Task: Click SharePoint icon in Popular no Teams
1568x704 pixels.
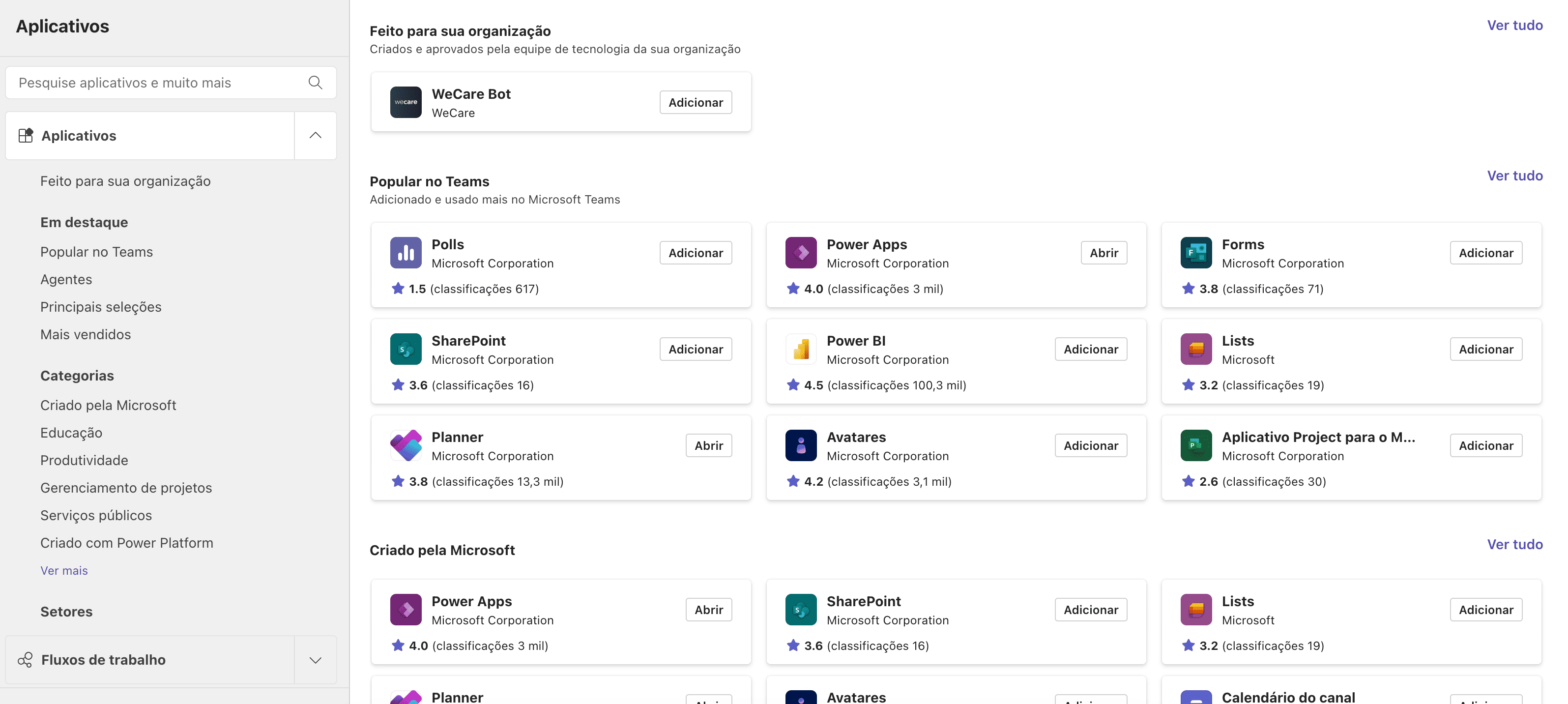Action: [406, 349]
